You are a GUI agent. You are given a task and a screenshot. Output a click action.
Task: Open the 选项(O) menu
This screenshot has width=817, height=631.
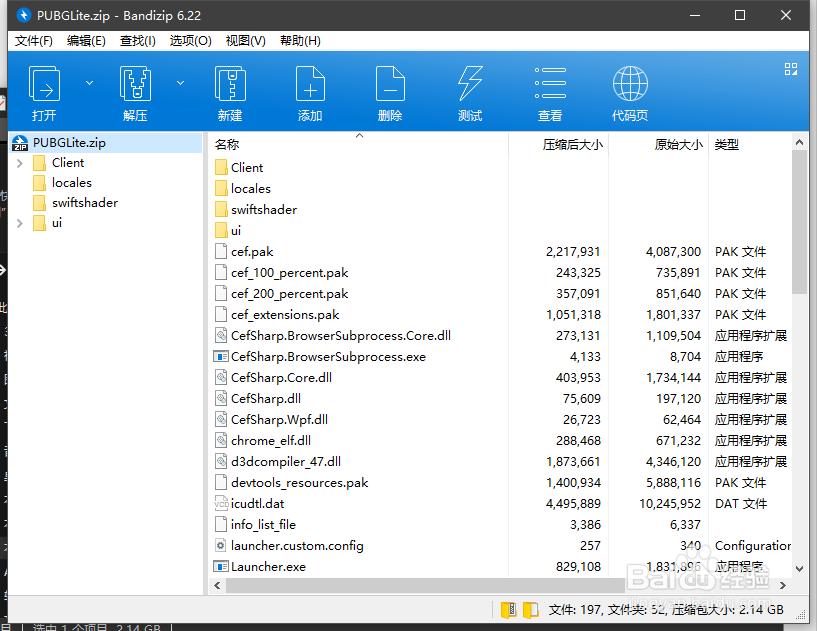190,41
